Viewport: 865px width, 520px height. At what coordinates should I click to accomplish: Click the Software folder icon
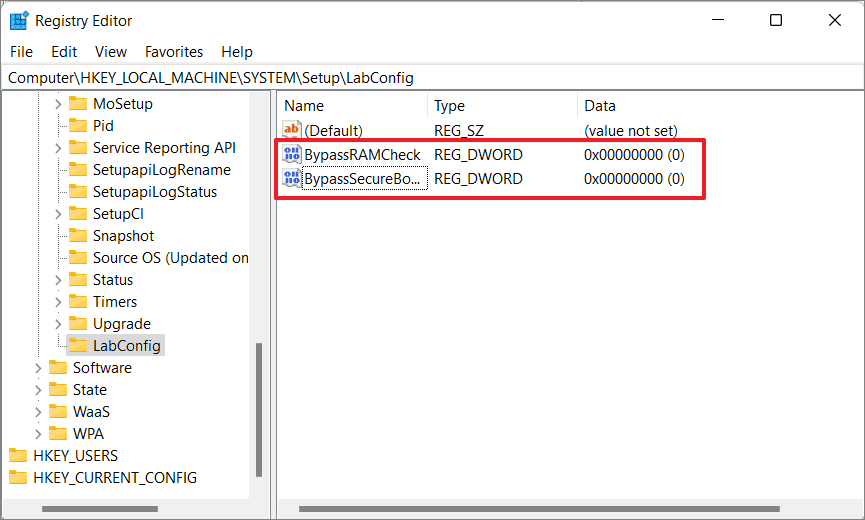coord(58,368)
